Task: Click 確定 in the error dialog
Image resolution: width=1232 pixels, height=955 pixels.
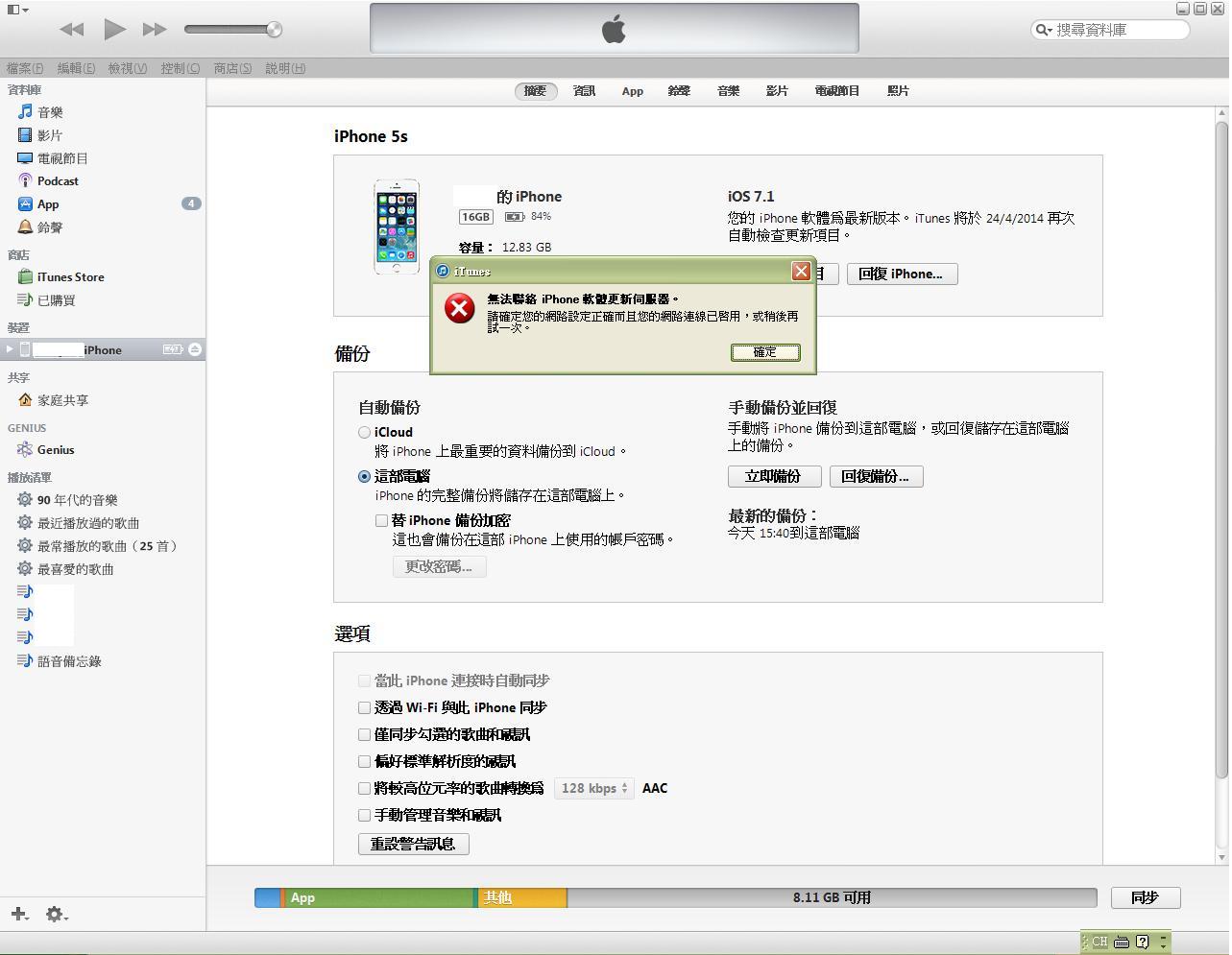Action: [765, 352]
